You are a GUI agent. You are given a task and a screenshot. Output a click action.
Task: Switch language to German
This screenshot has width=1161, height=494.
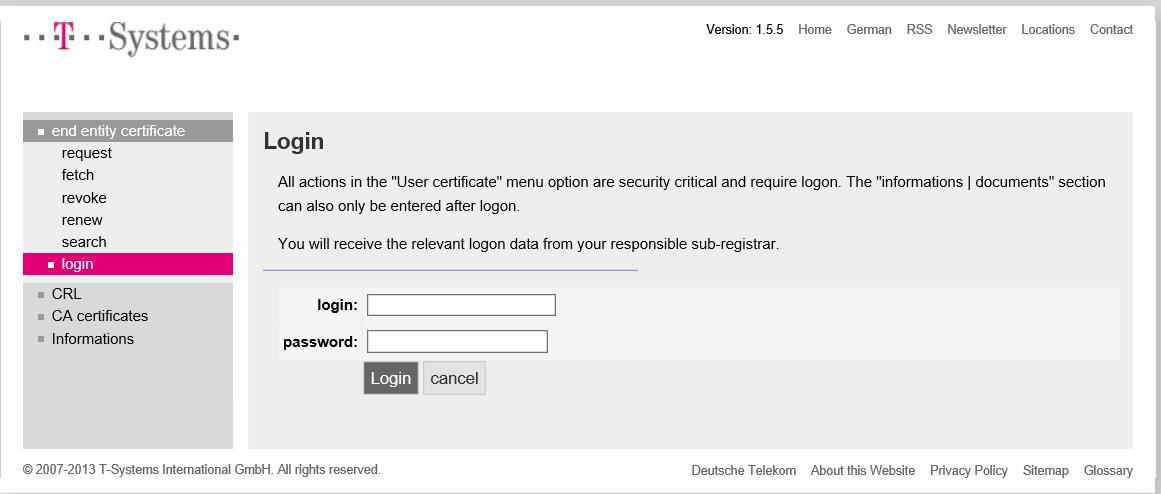pos(869,30)
